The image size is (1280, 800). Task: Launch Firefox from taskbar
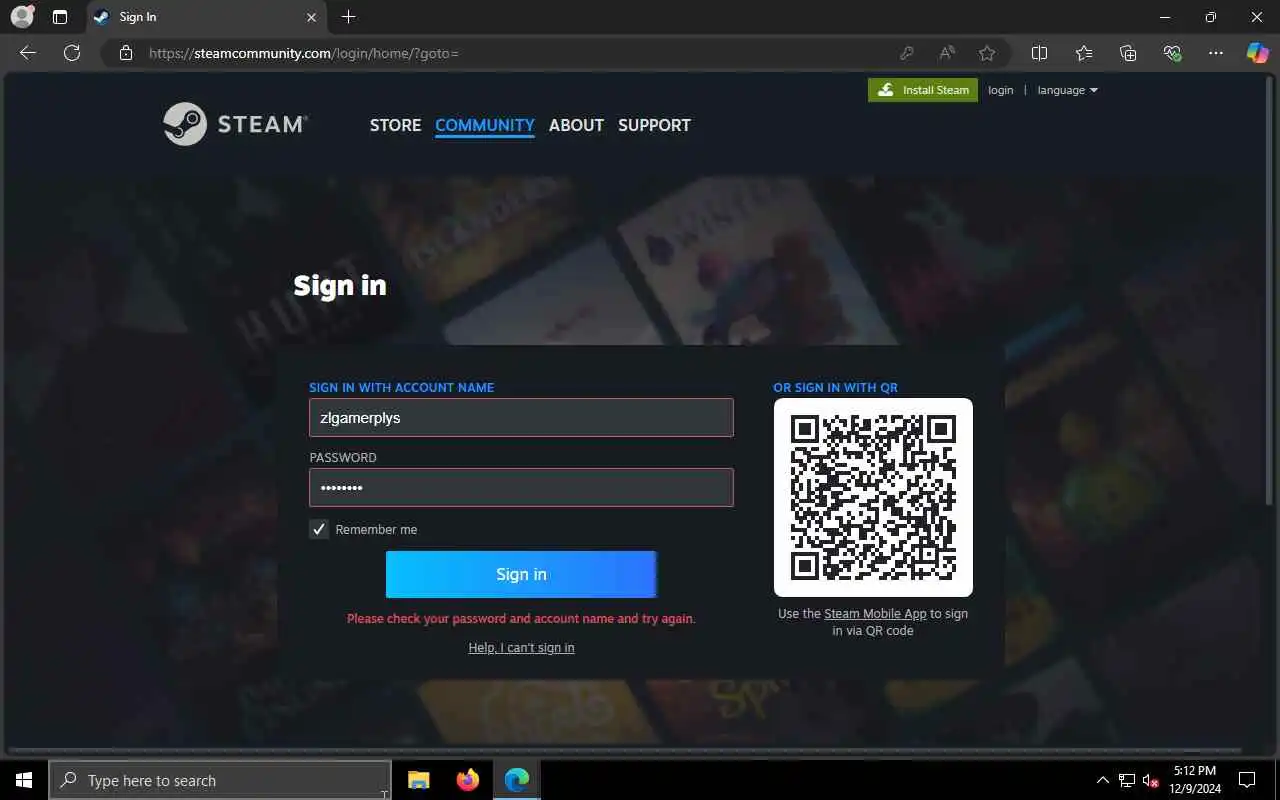point(467,780)
